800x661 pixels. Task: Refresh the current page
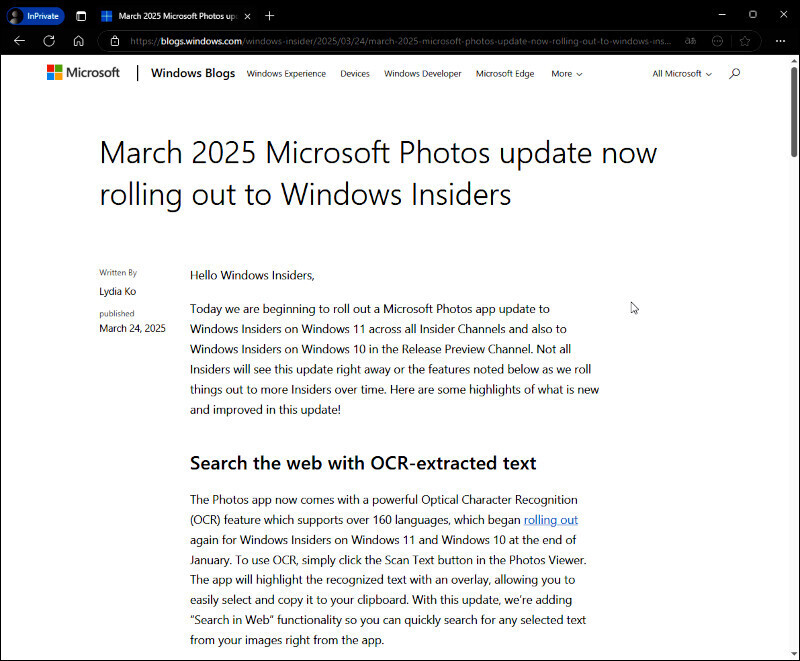pos(49,41)
